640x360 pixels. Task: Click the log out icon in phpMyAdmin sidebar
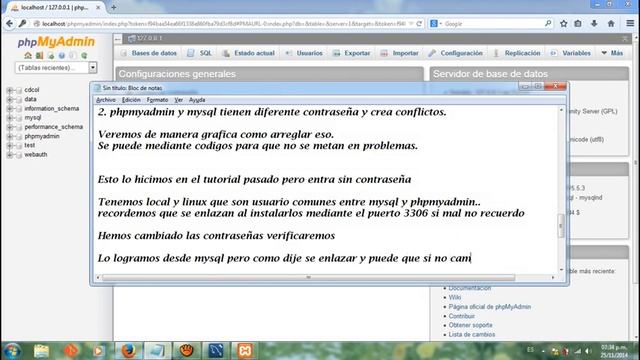click(x=39, y=55)
